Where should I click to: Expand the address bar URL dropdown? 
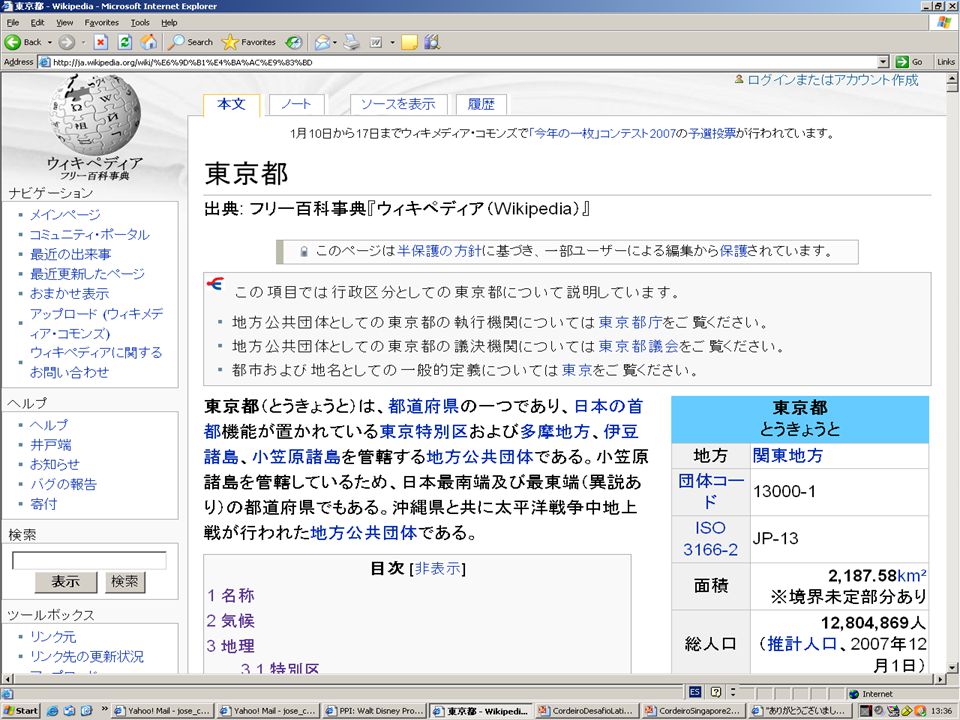[883, 62]
